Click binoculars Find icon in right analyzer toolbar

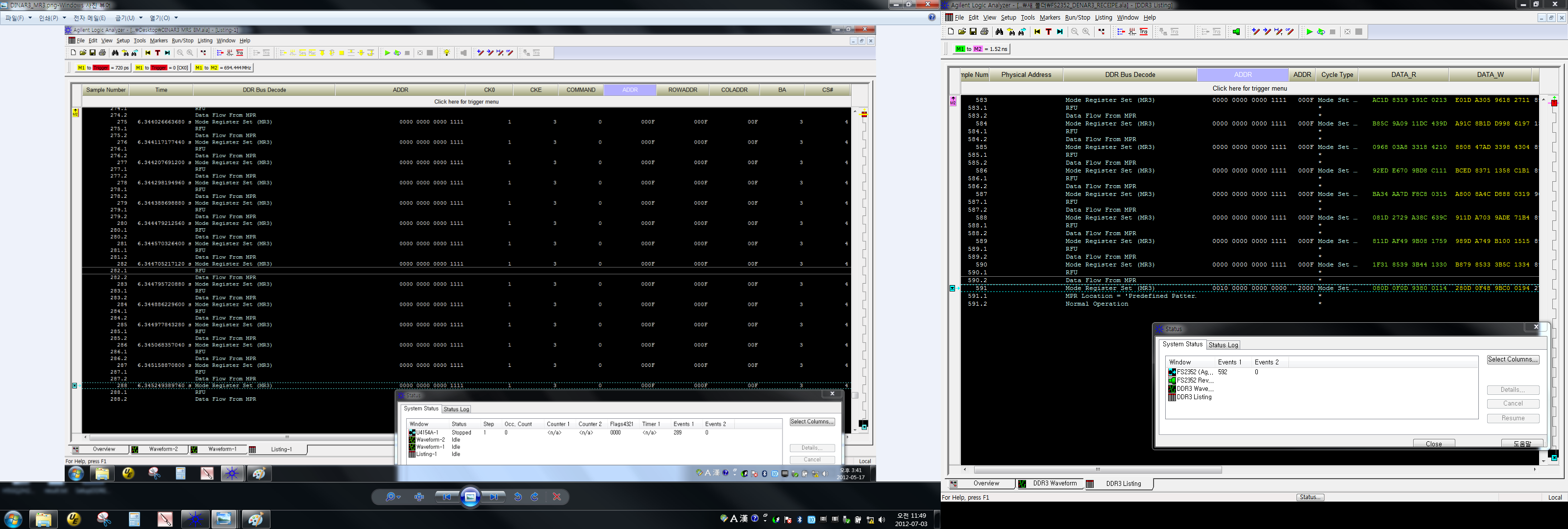coord(999,32)
